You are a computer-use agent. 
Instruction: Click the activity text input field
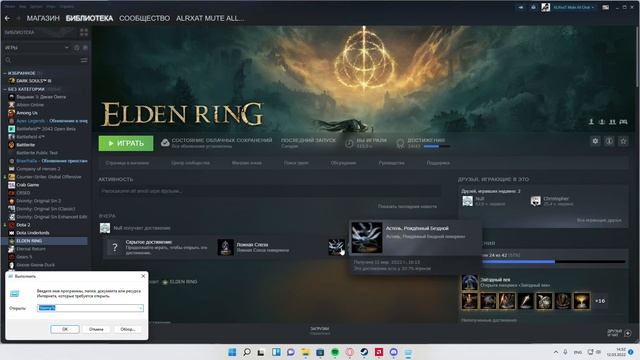coord(269,191)
